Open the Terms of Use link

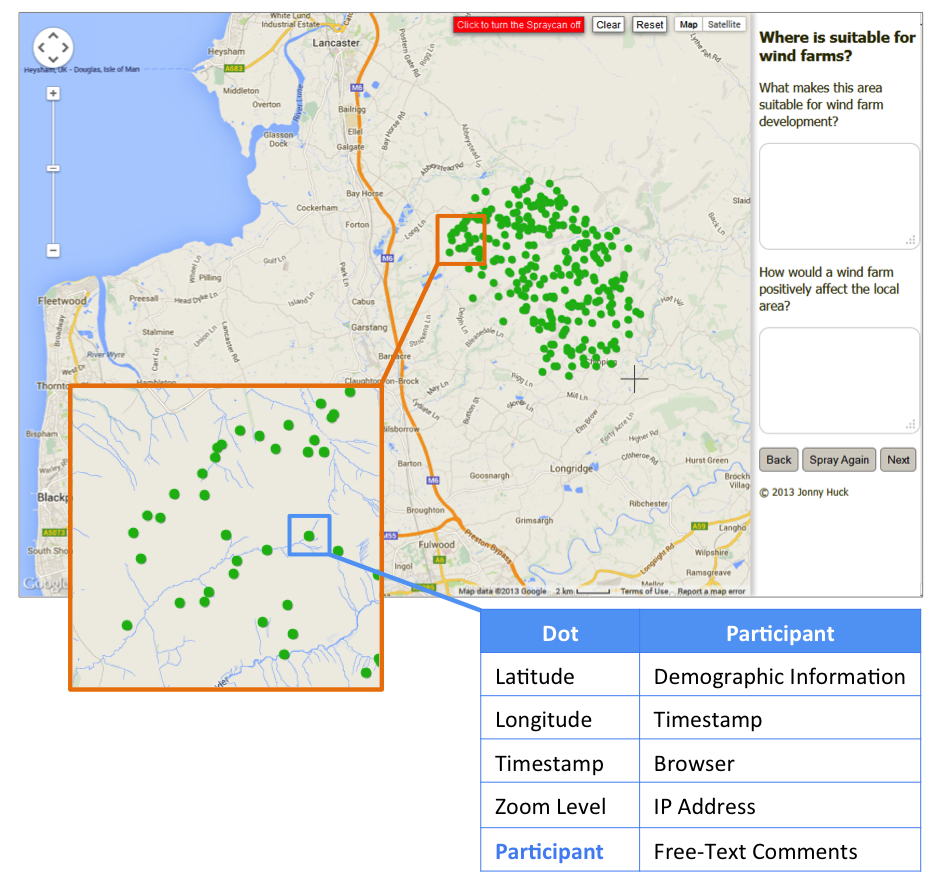644,591
